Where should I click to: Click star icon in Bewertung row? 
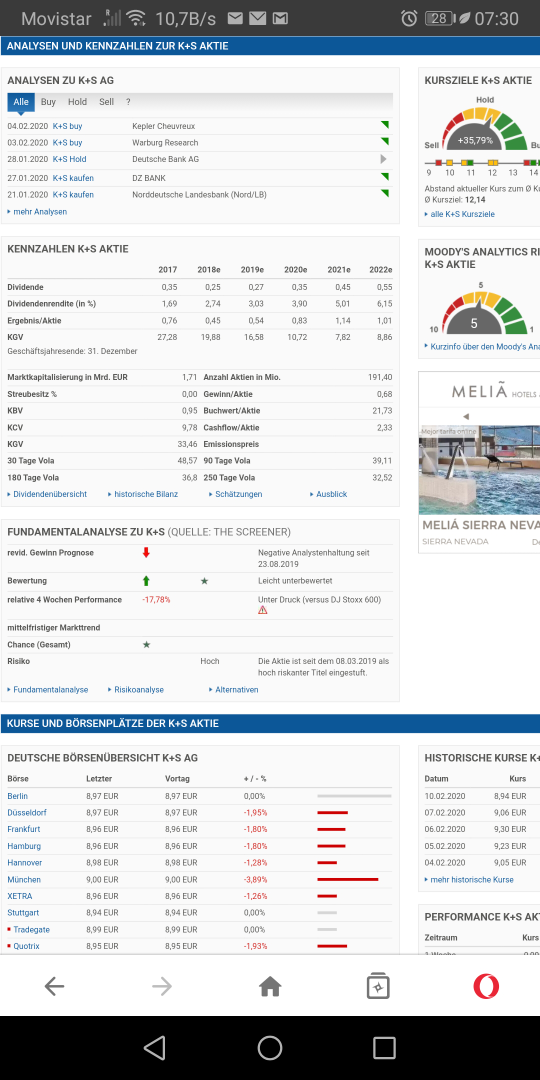205,581
